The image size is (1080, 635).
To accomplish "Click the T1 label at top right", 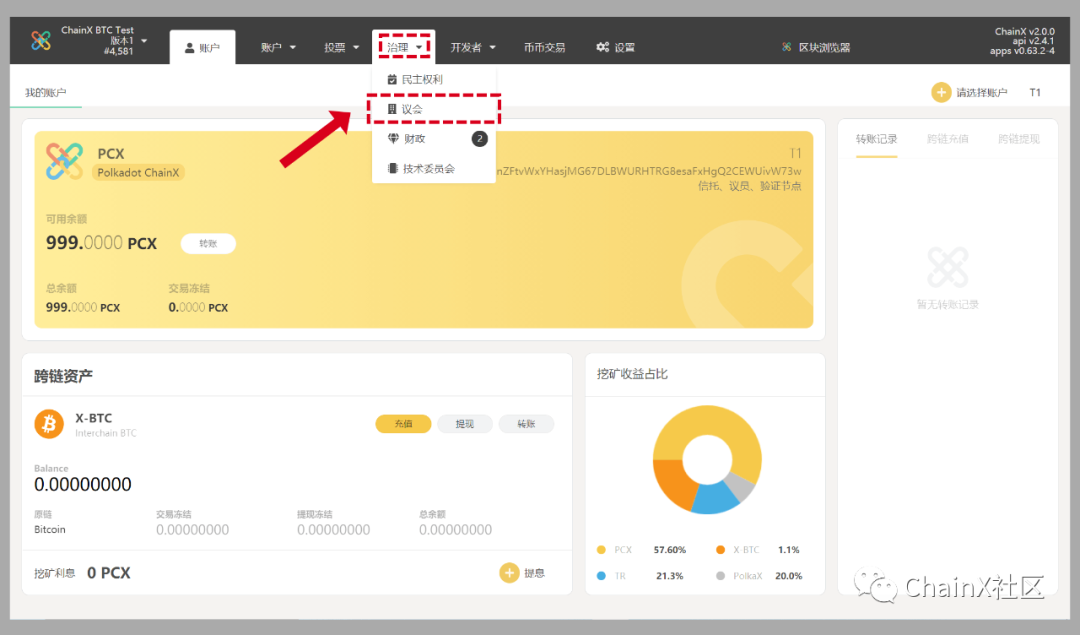I will pyautogui.click(x=1035, y=92).
